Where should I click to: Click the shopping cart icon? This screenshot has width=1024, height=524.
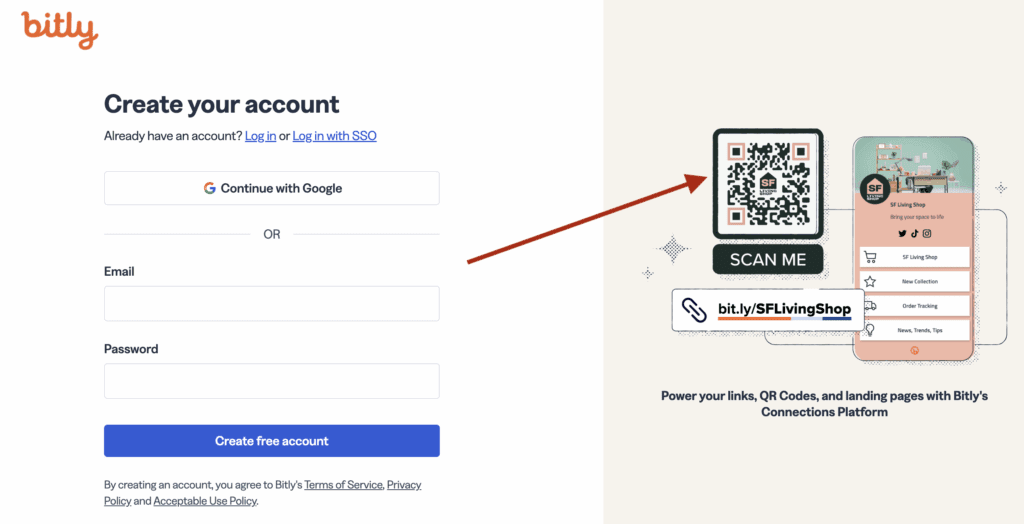coord(870,257)
